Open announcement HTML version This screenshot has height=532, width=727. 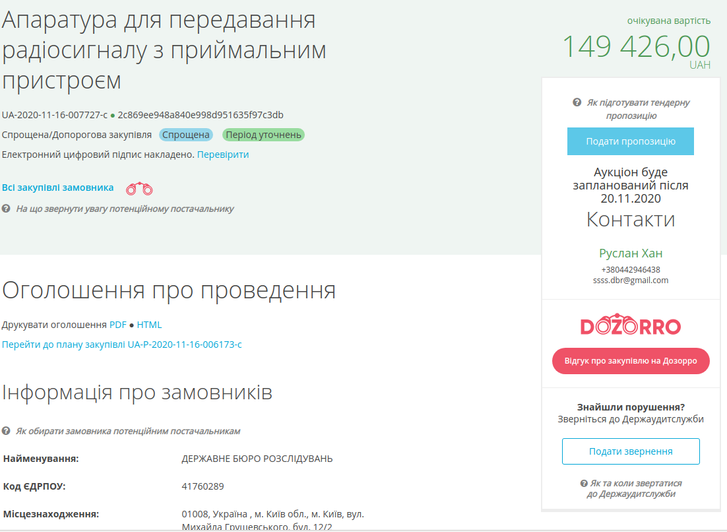pos(149,325)
